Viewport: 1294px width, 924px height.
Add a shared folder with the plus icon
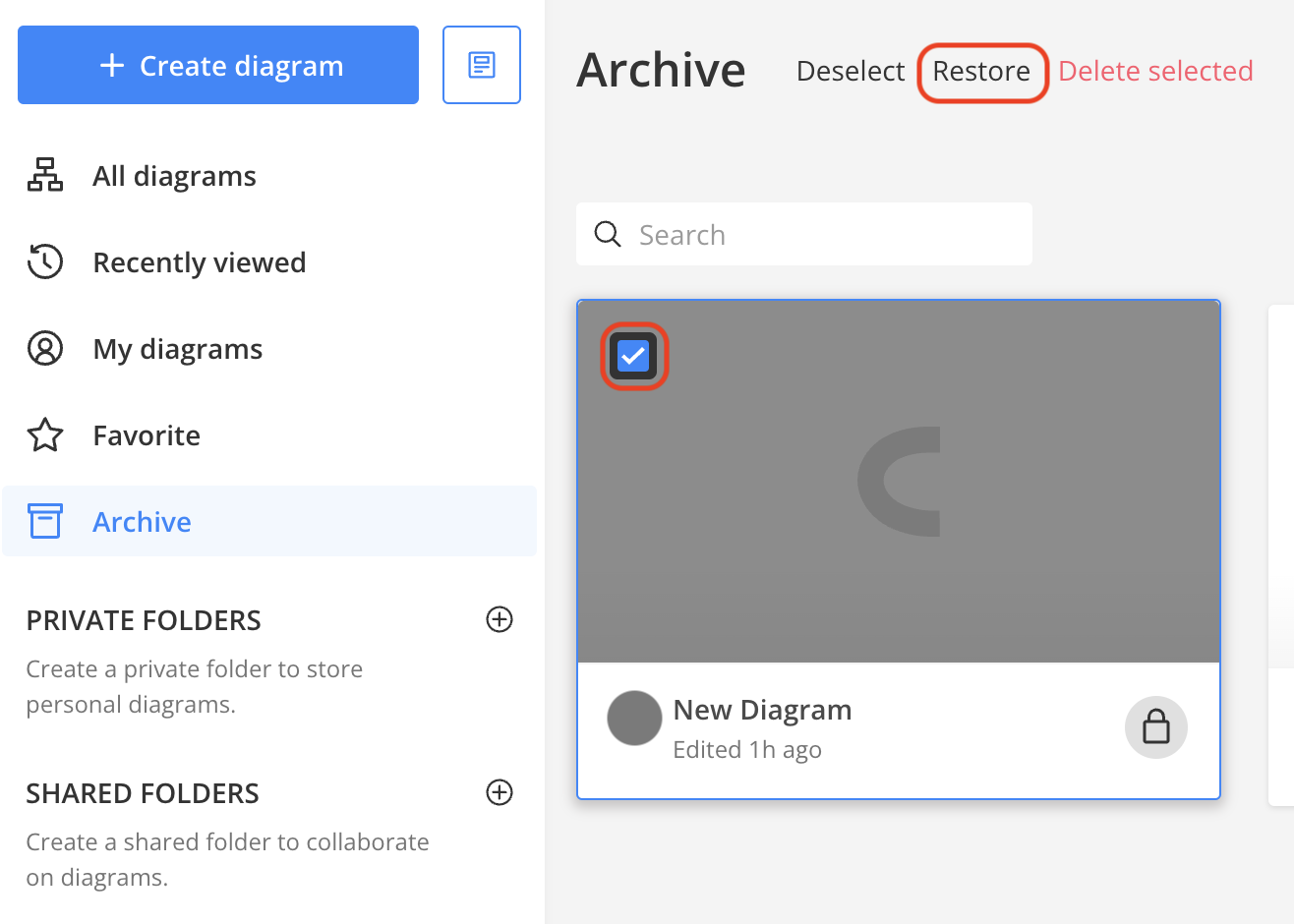(500, 792)
